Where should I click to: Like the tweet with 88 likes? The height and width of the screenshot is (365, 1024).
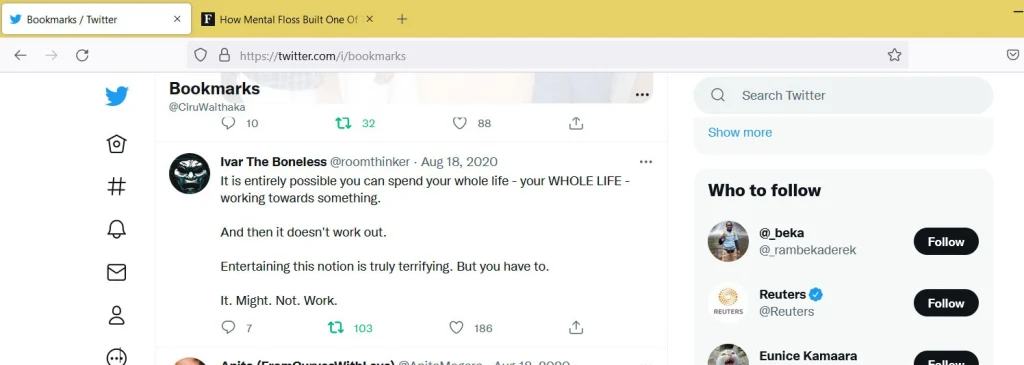click(x=460, y=123)
